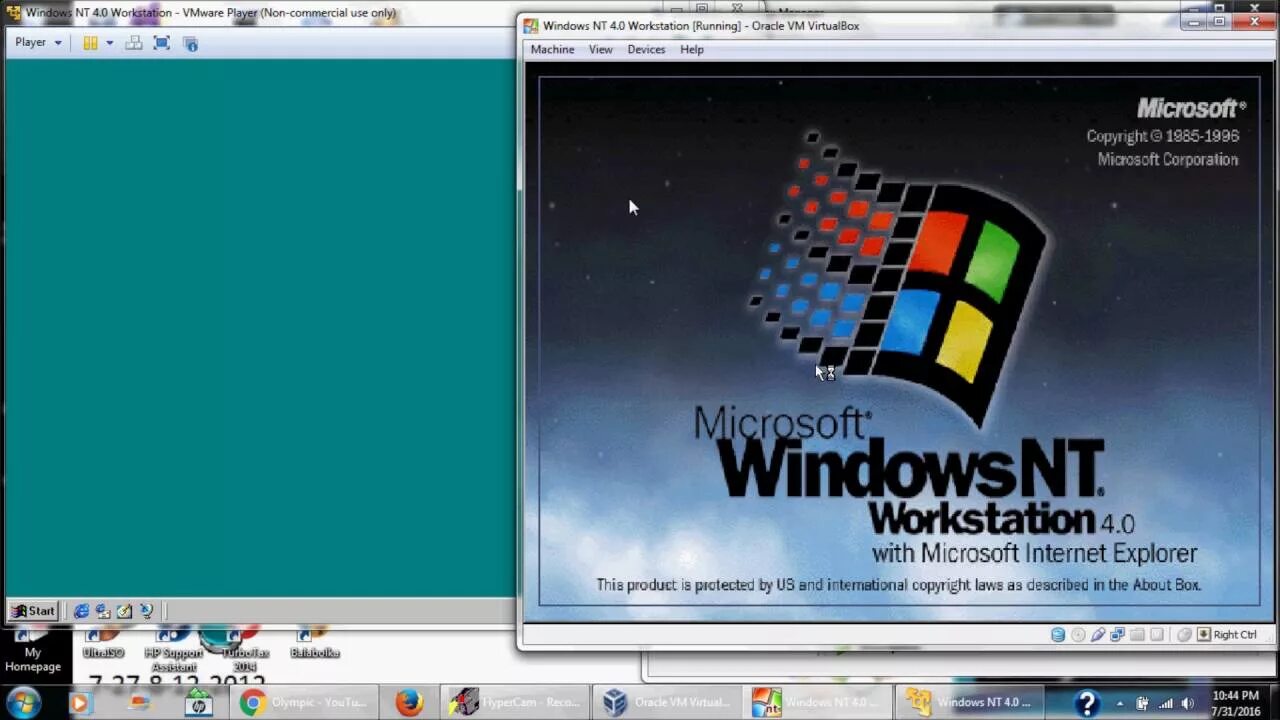Open the Machine menu in VirtualBox

tap(552, 49)
